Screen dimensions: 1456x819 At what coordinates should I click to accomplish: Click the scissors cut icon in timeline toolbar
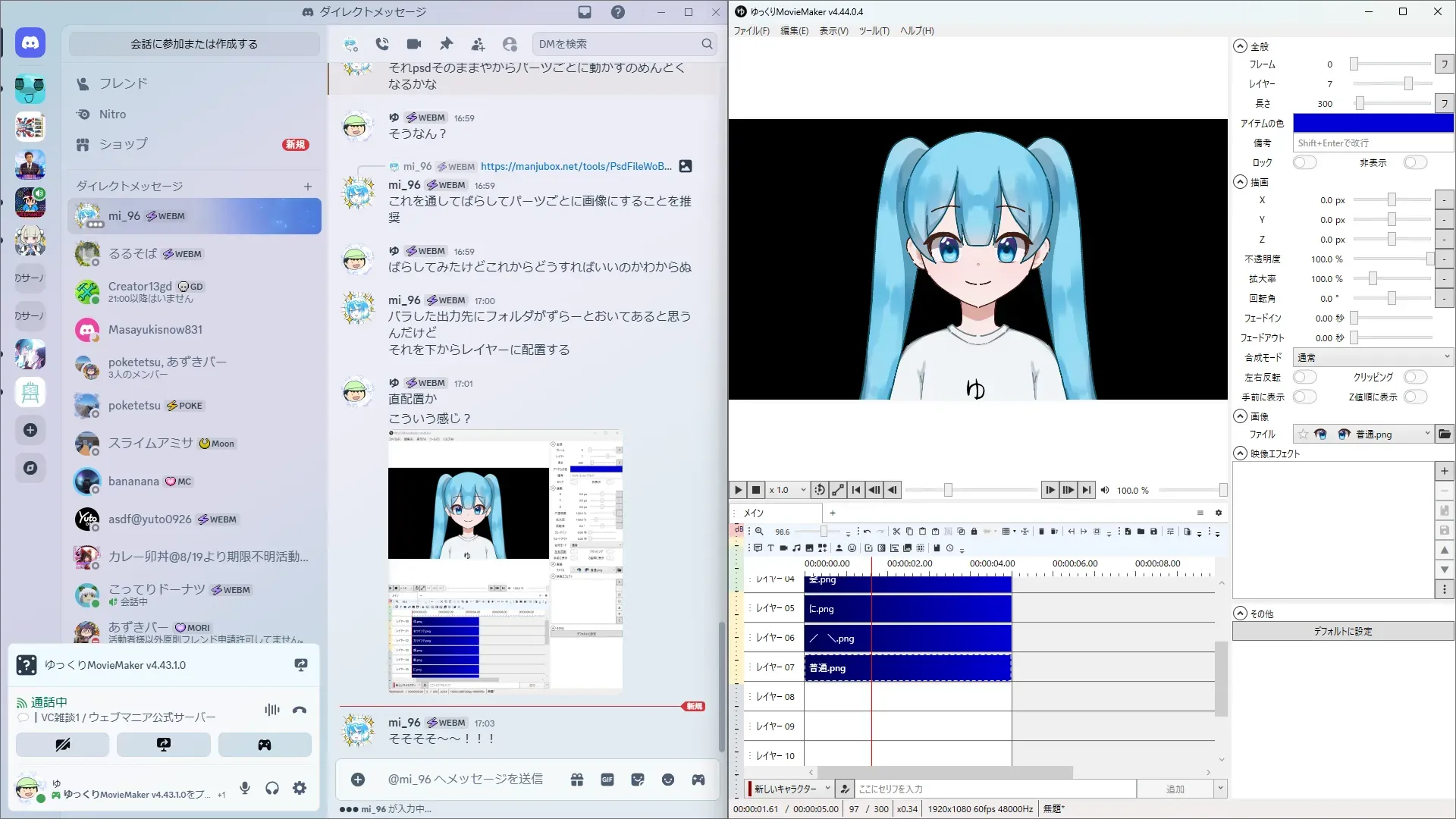click(896, 532)
